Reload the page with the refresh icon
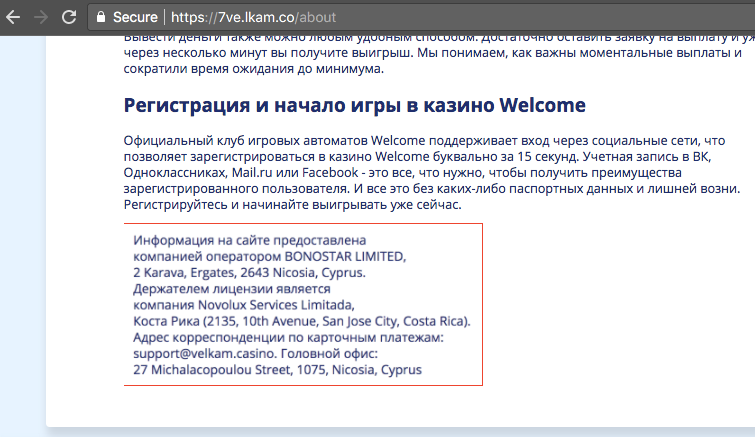The height and width of the screenshot is (441, 755). 69,17
